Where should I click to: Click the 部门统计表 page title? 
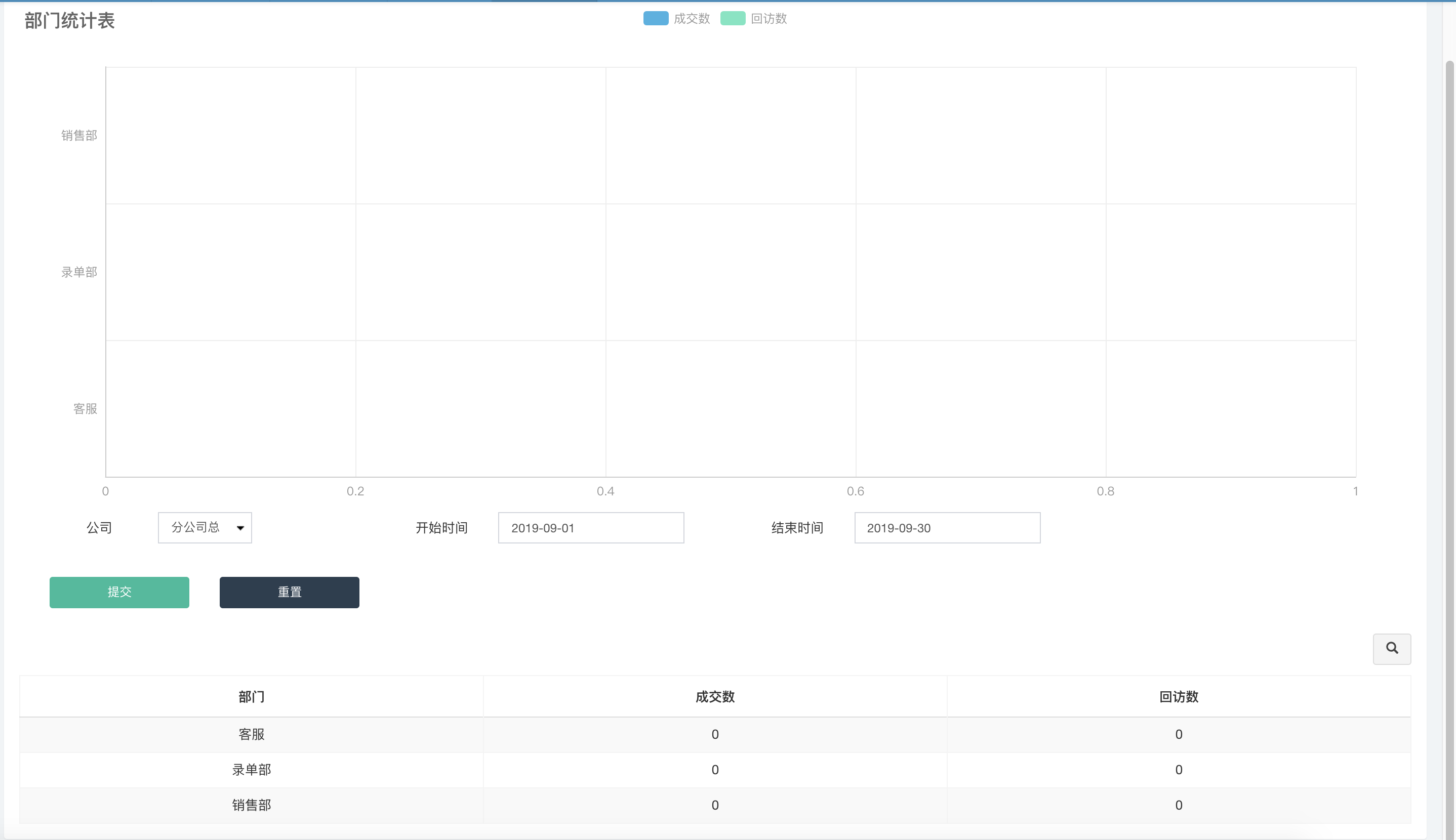coord(70,21)
